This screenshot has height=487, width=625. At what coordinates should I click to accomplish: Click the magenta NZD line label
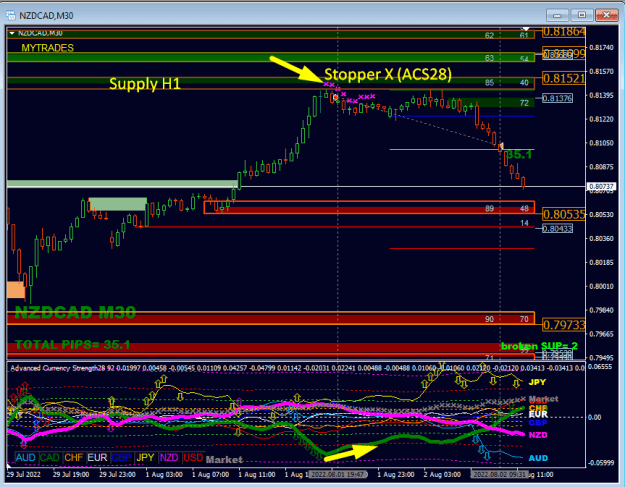pyautogui.click(x=538, y=435)
